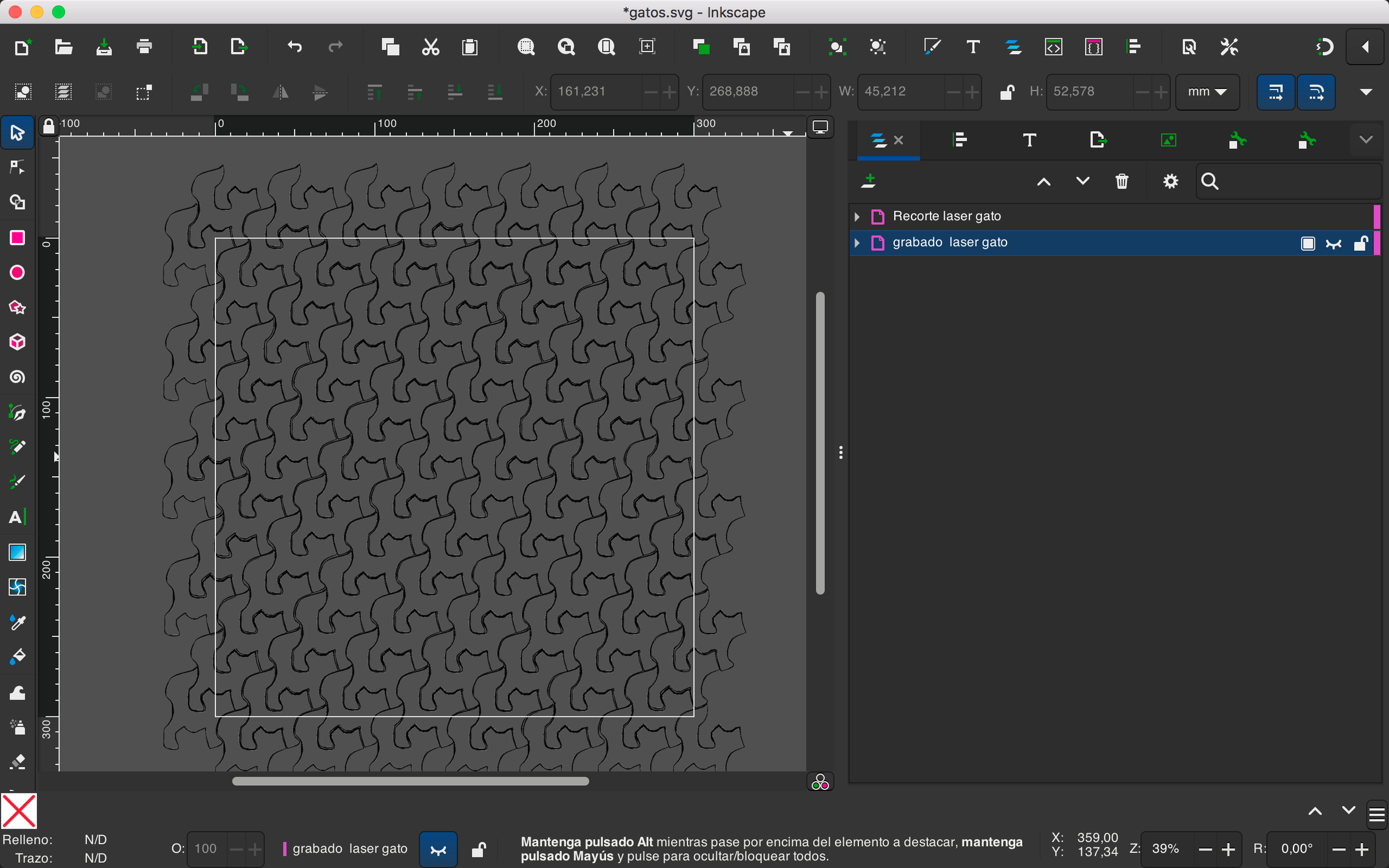Select the Tweak tool

[17, 693]
